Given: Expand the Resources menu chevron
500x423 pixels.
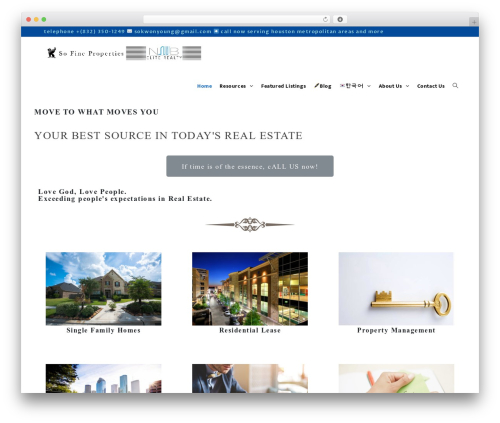Looking at the screenshot, I should 251,86.
